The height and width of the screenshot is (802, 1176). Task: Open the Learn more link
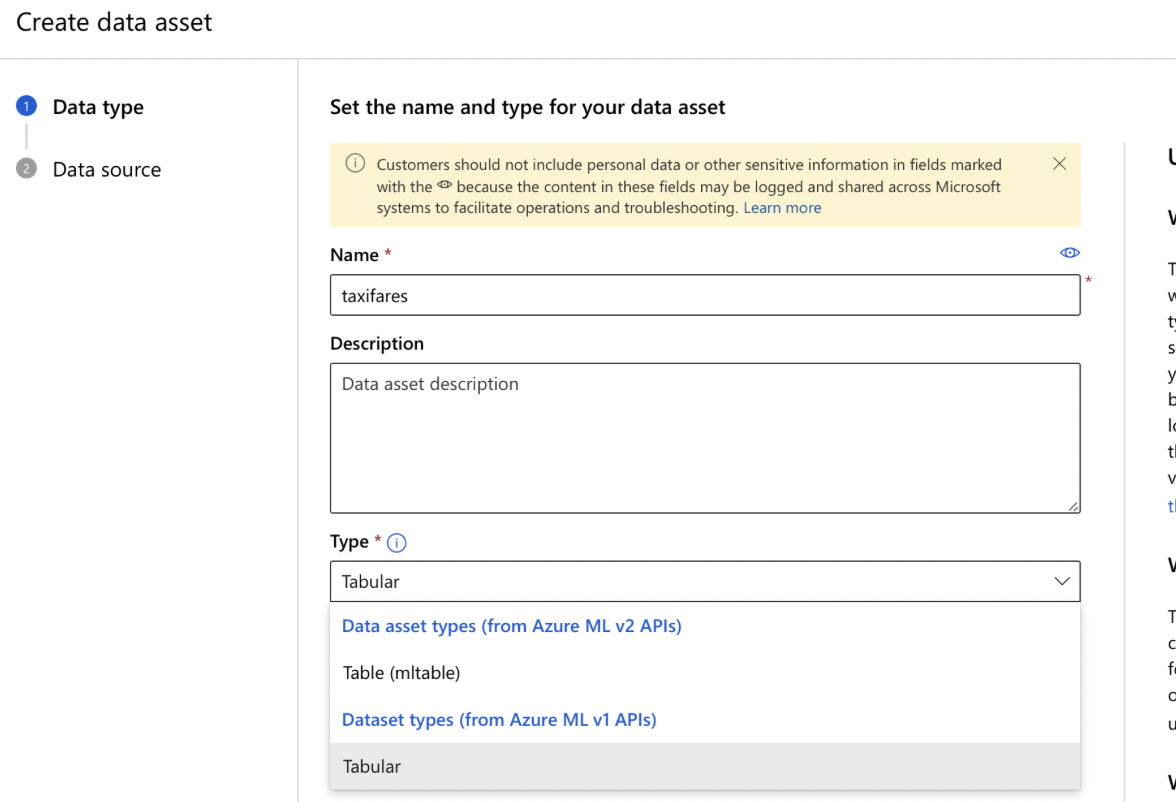[x=782, y=208]
